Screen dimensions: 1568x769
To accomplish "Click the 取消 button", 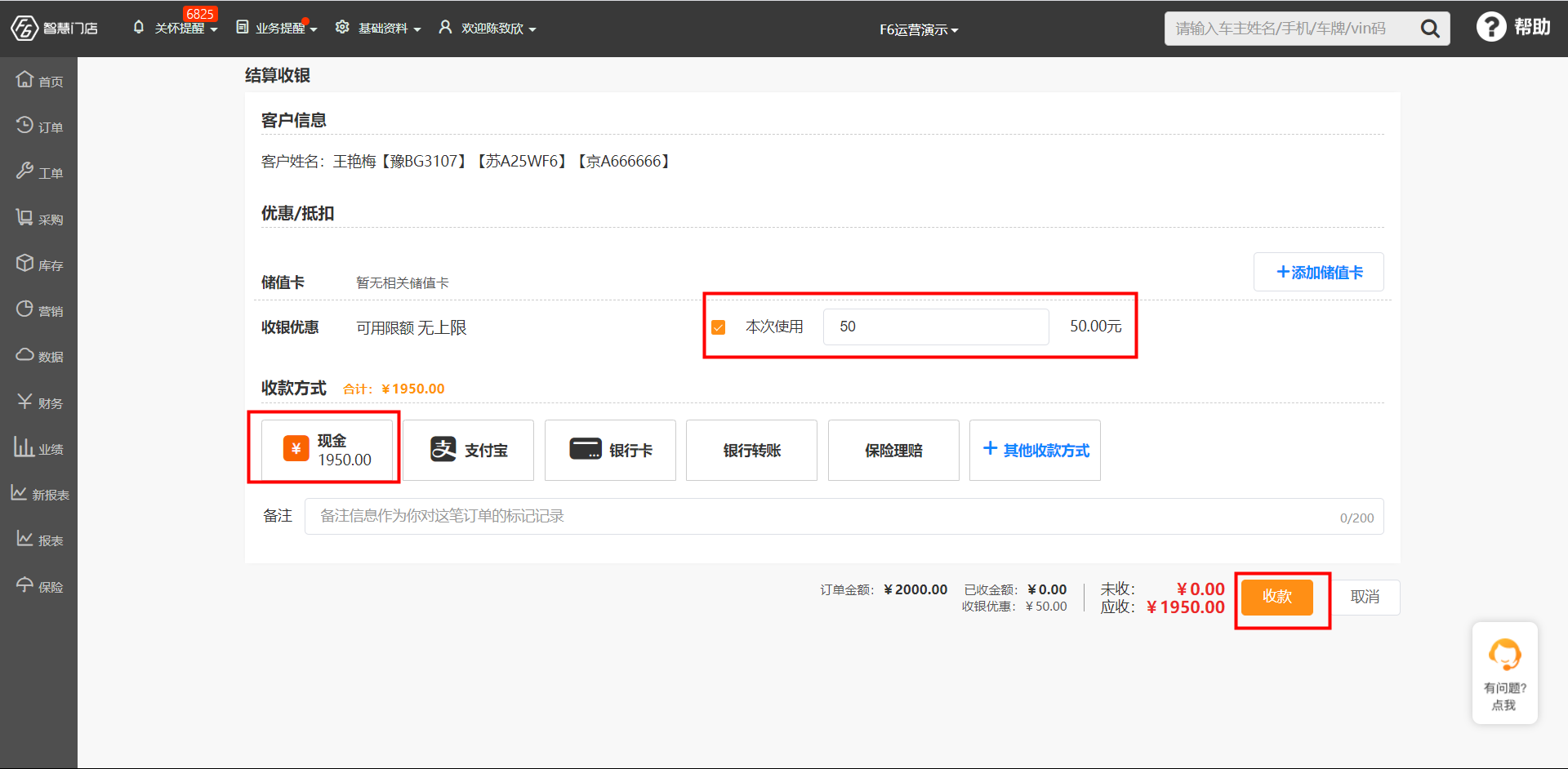I will [x=1365, y=597].
